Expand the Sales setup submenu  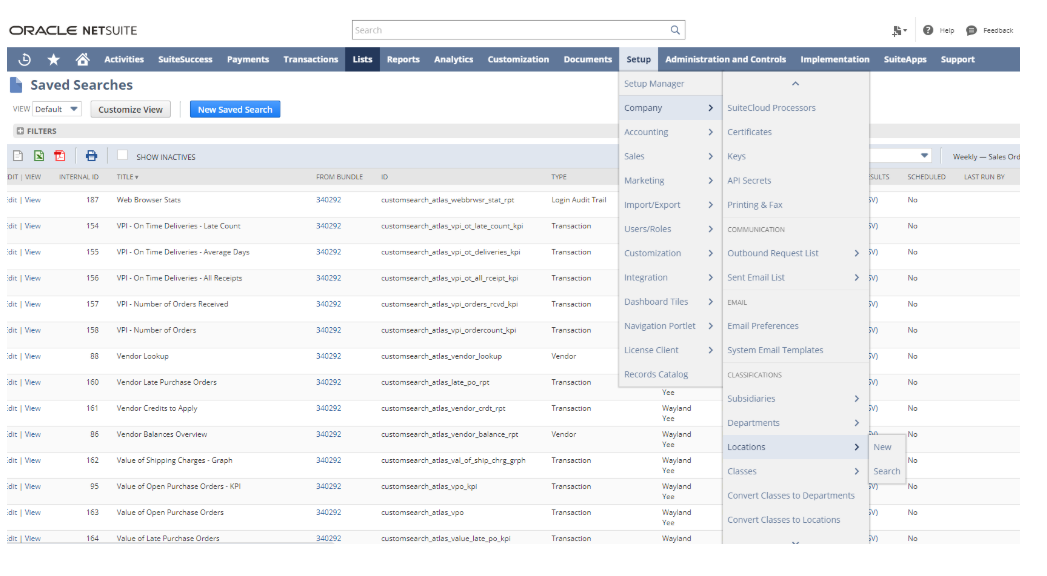point(670,156)
